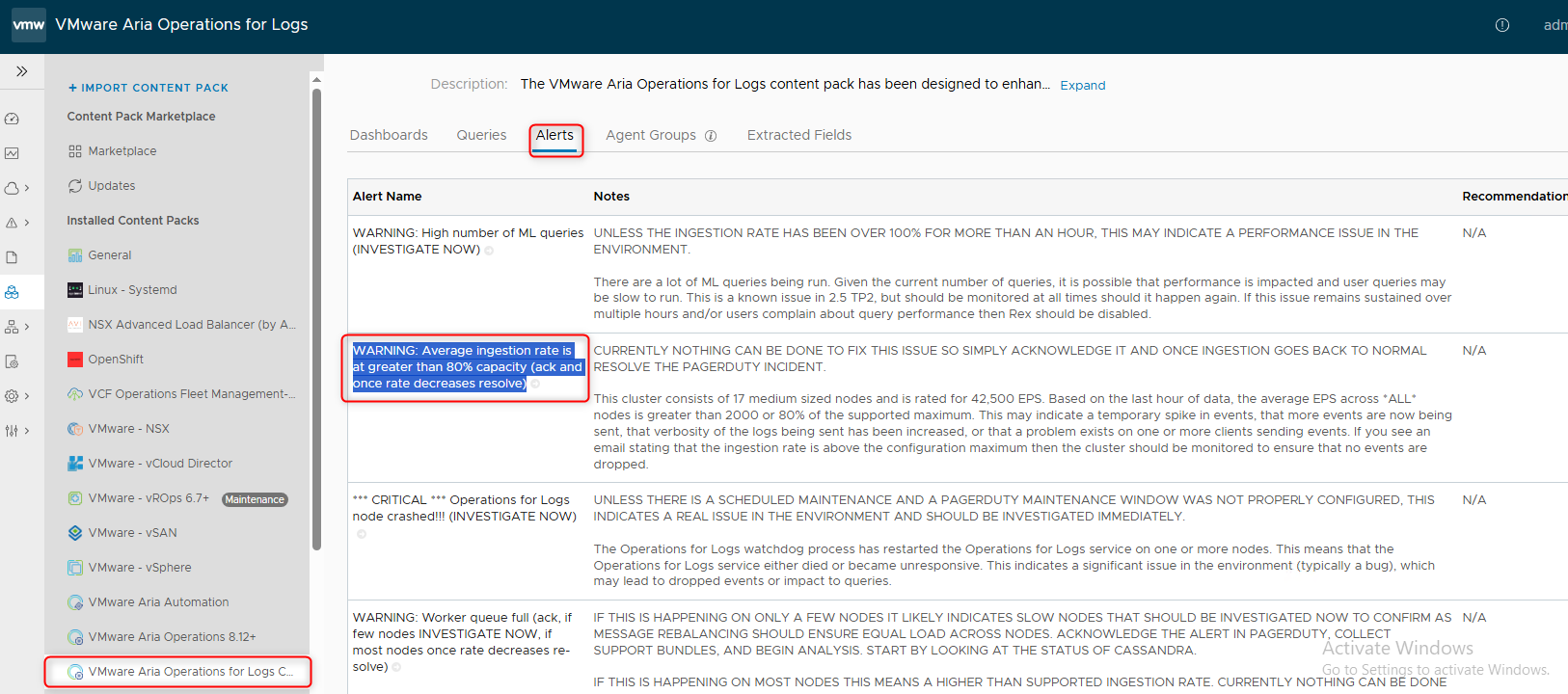Select the VMware - vSAN content pack
The height and width of the screenshot is (694, 1568).
[132, 533]
